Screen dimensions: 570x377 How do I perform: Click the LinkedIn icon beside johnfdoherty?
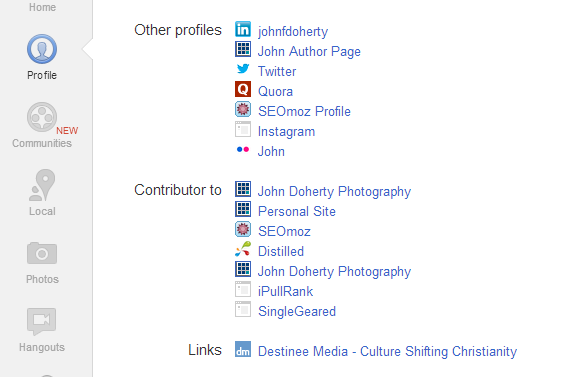(243, 29)
